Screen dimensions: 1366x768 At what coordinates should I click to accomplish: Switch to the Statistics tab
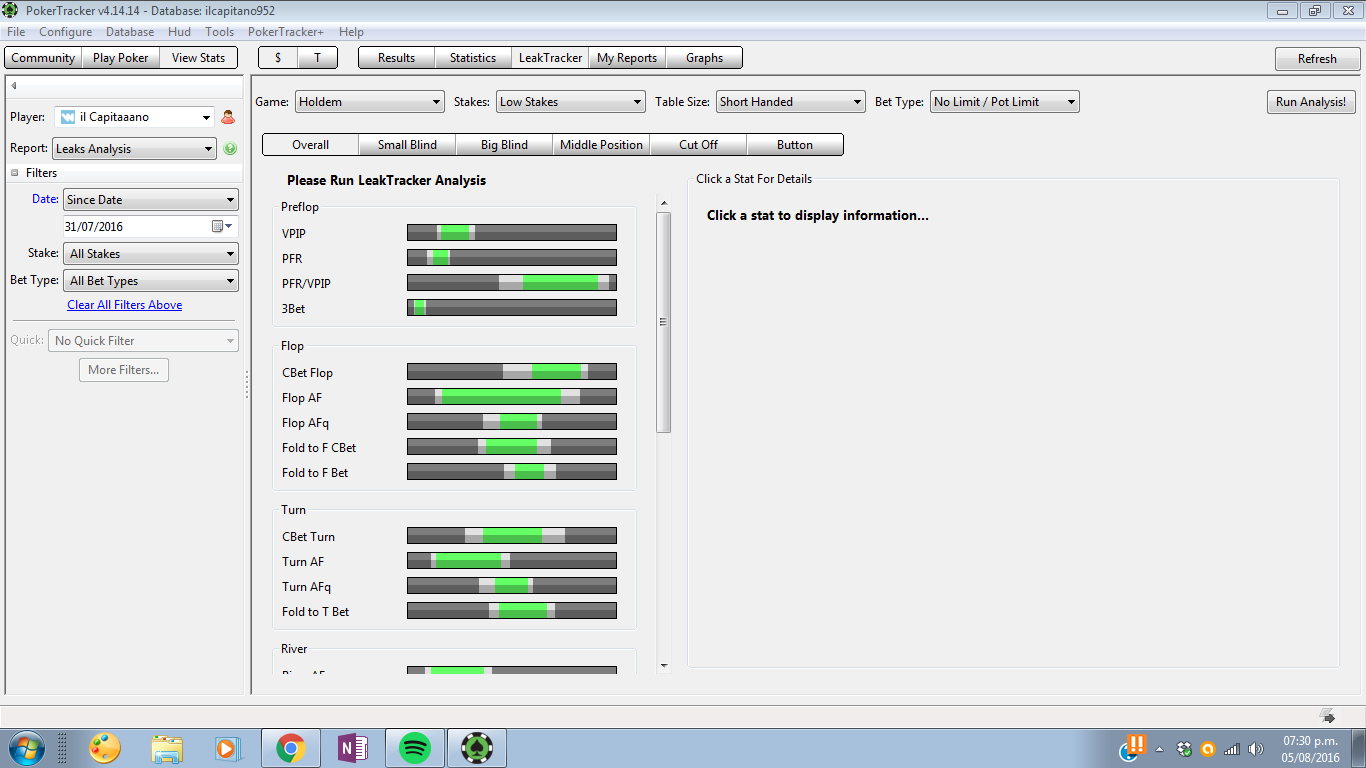(473, 58)
